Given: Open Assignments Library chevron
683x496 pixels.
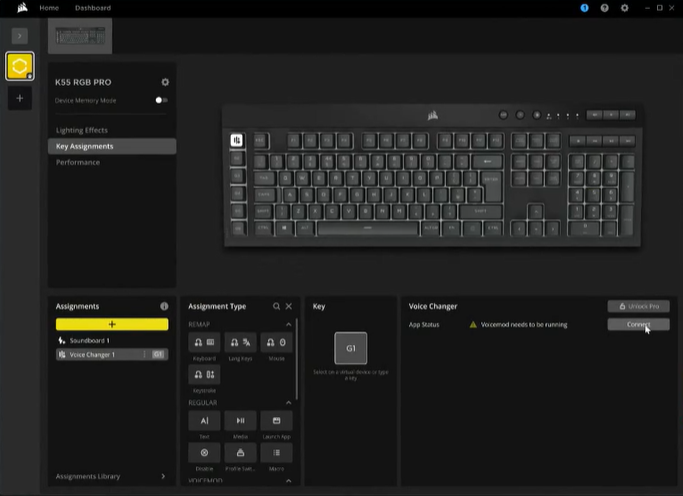Looking at the screenshot, I should pos(163,476).
